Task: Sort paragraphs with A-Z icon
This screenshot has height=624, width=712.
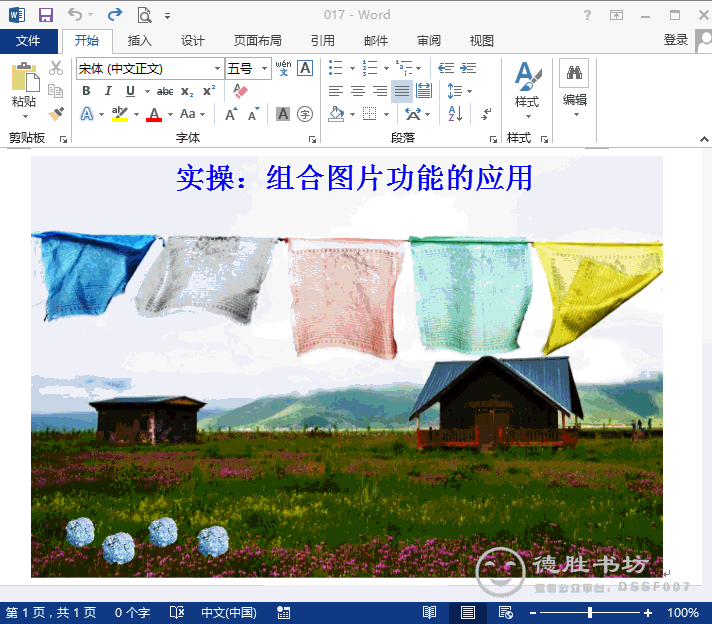Action: click(455, 114)
